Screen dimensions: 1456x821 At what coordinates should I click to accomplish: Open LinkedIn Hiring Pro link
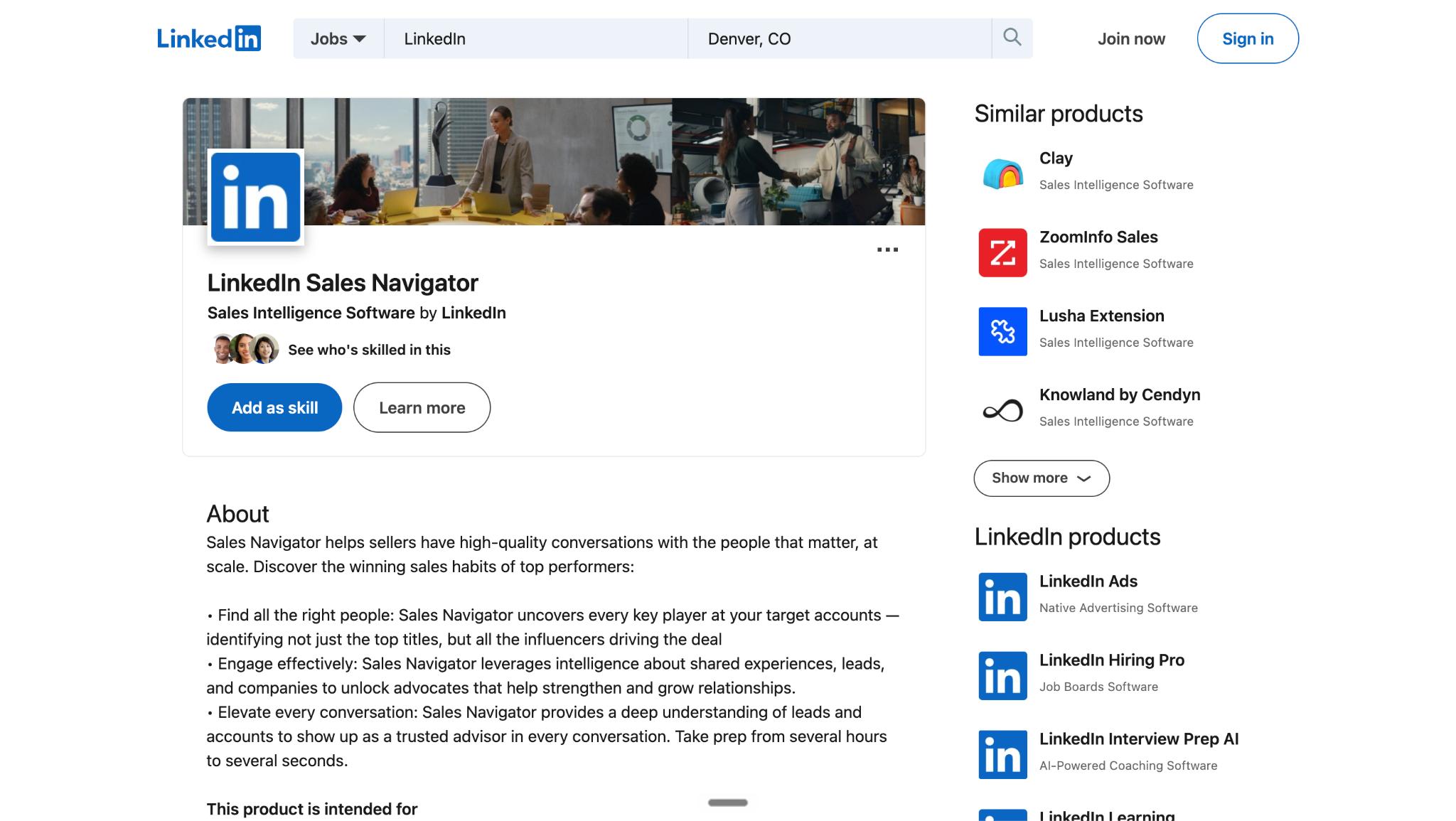1112,660
